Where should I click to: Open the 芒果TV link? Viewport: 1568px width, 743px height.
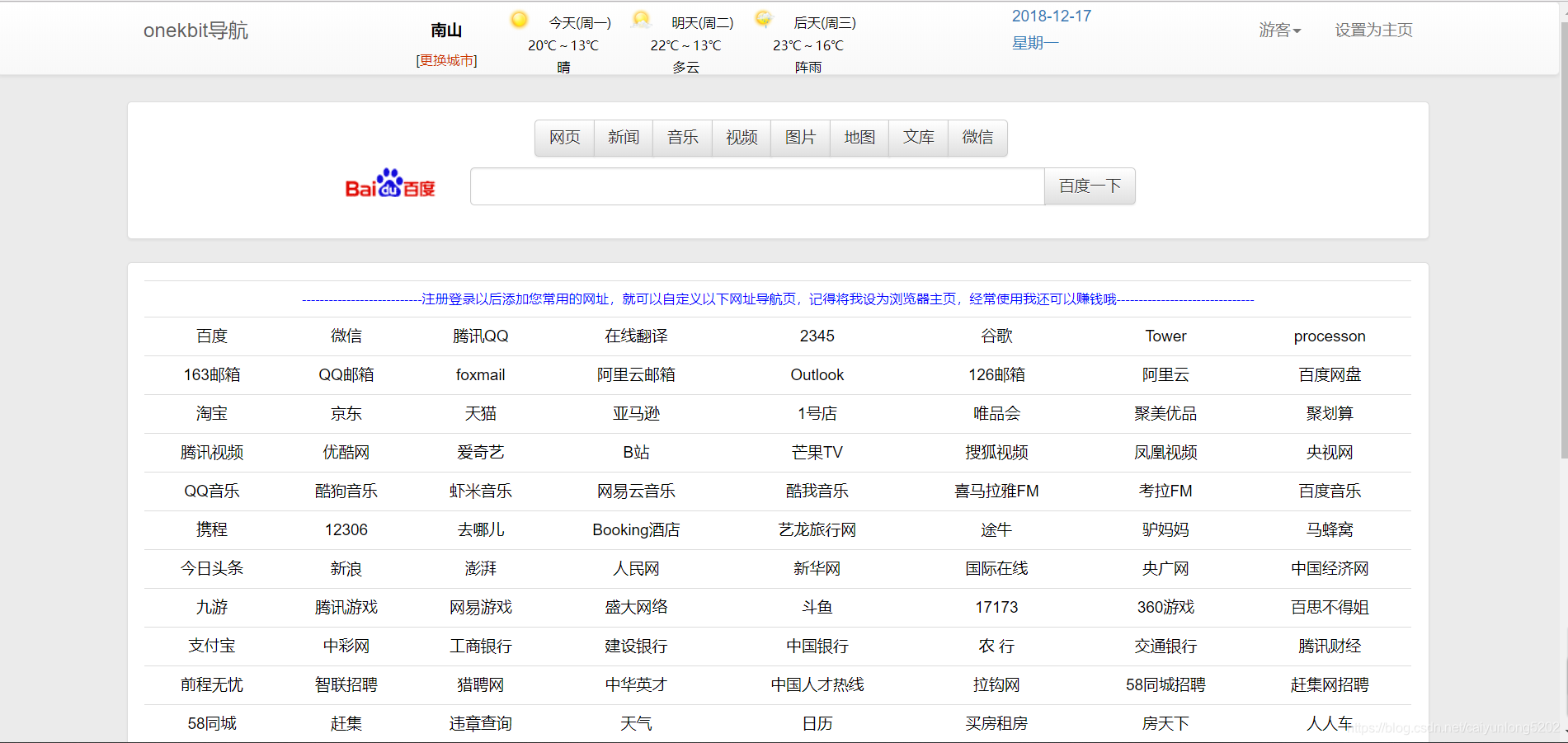coord(817,453)
